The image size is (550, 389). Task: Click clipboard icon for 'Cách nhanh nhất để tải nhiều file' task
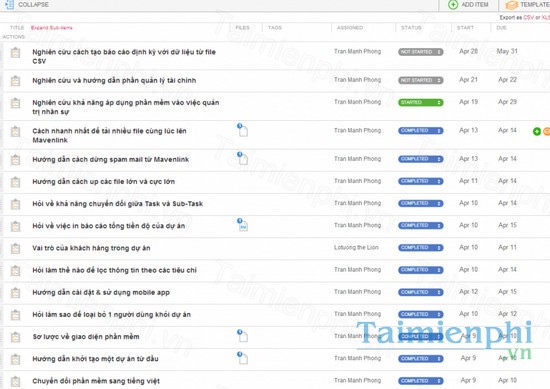click(x=15, y=132)
